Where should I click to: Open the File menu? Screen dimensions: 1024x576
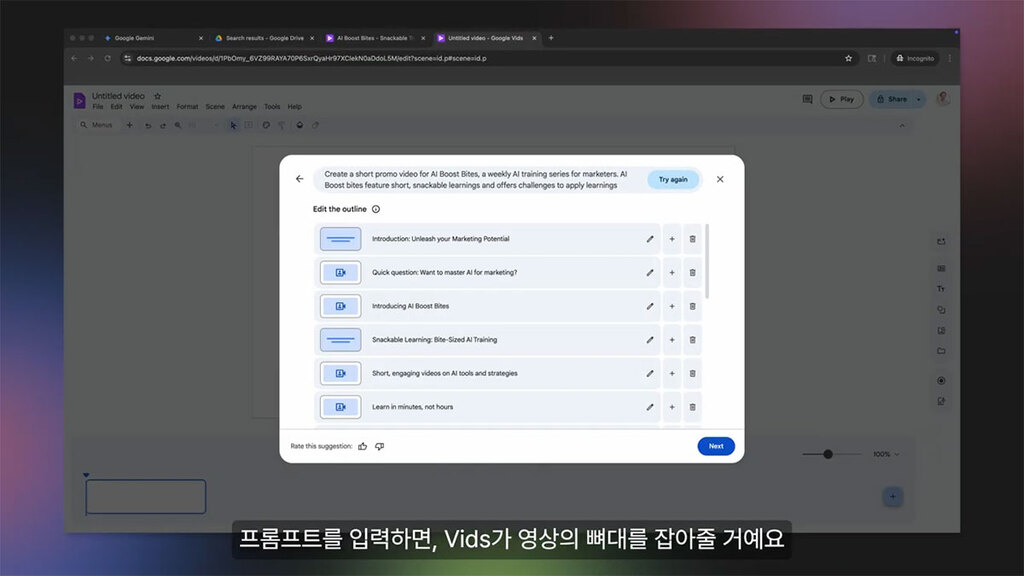click(x=98, y=106)
